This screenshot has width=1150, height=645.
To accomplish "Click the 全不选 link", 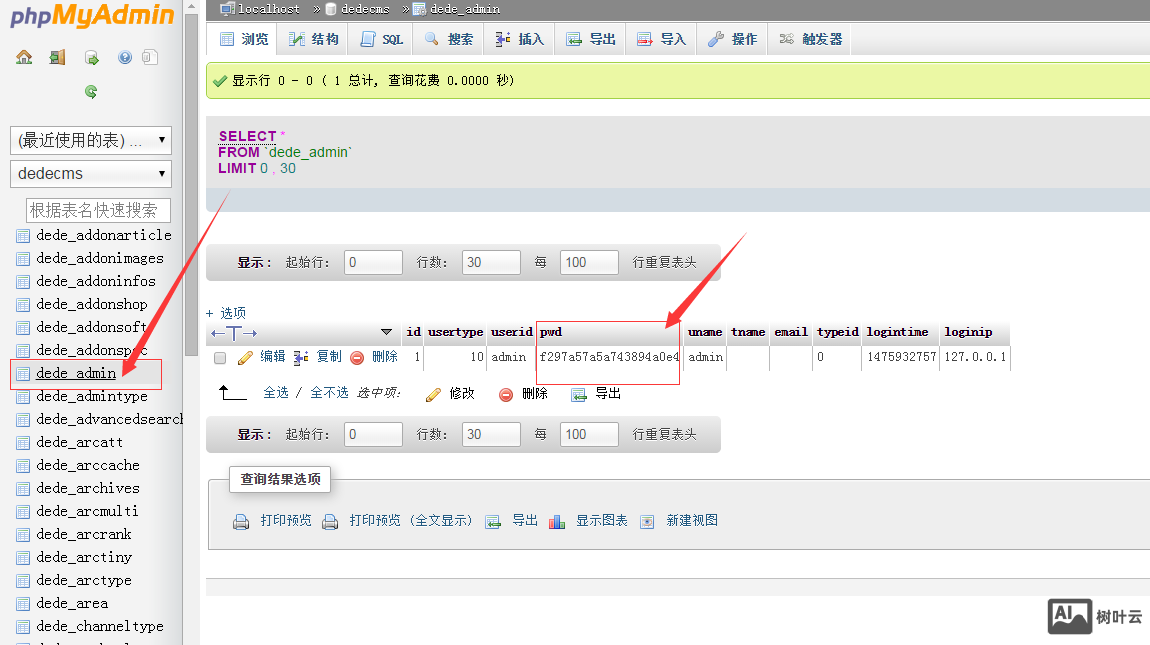I will tap(329, 393).
